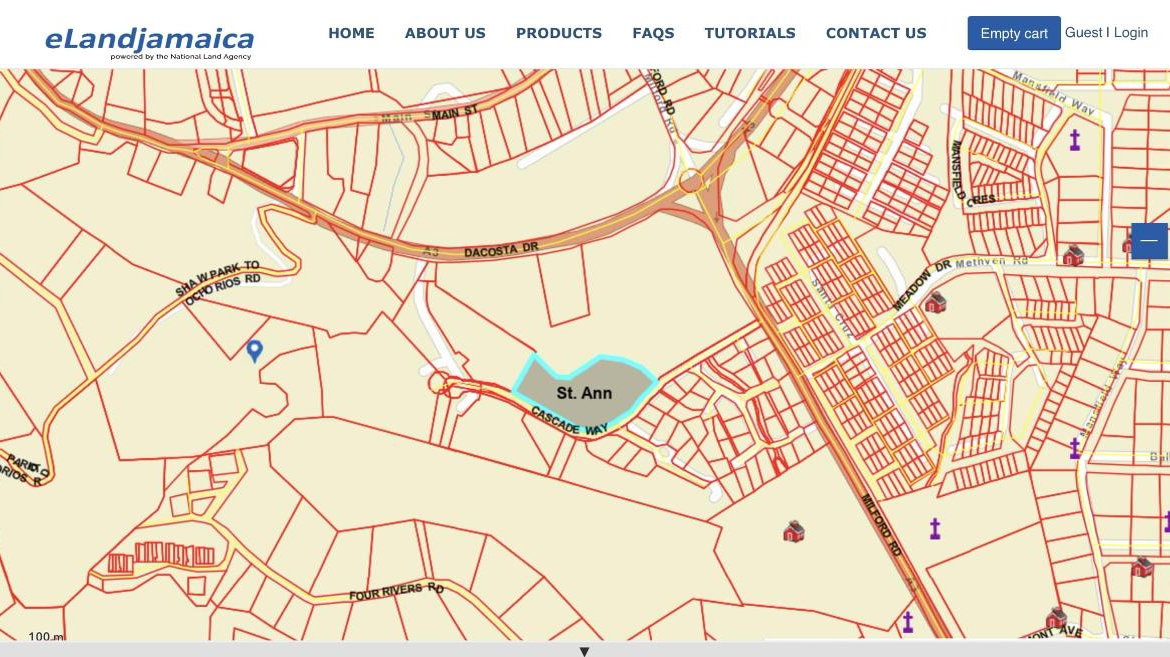
Task: Click the blue location pin marker
Action: (255, 349)
